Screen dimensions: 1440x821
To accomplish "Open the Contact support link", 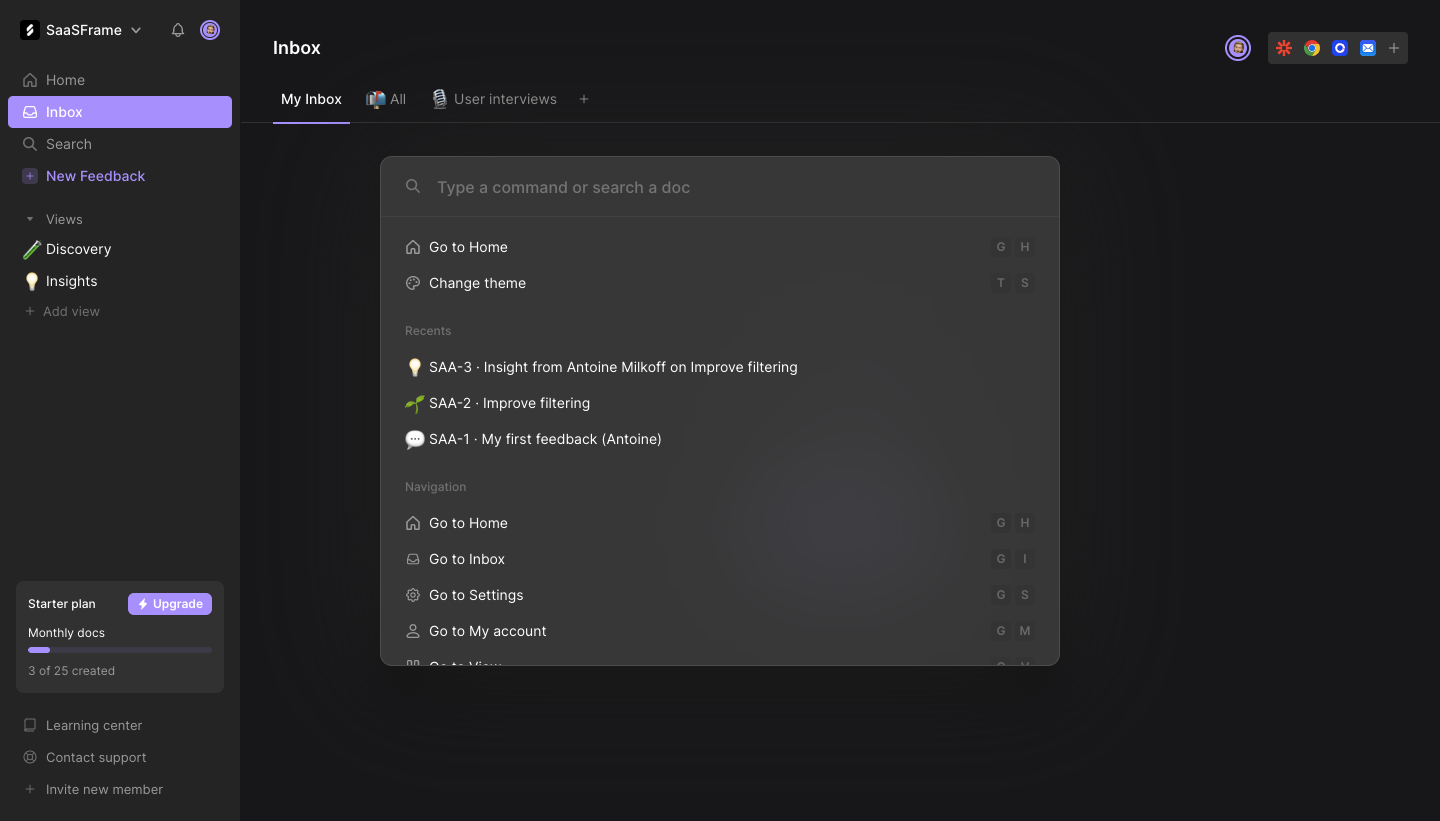I will pyautogui.click(x=85, y=757).
